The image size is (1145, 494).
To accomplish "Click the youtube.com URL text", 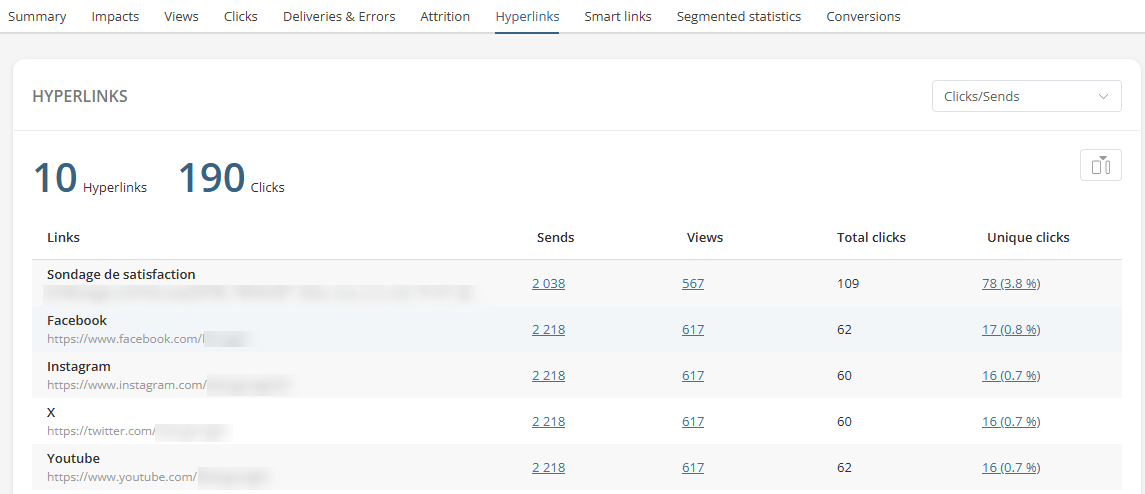I will (x=122, y=477).
